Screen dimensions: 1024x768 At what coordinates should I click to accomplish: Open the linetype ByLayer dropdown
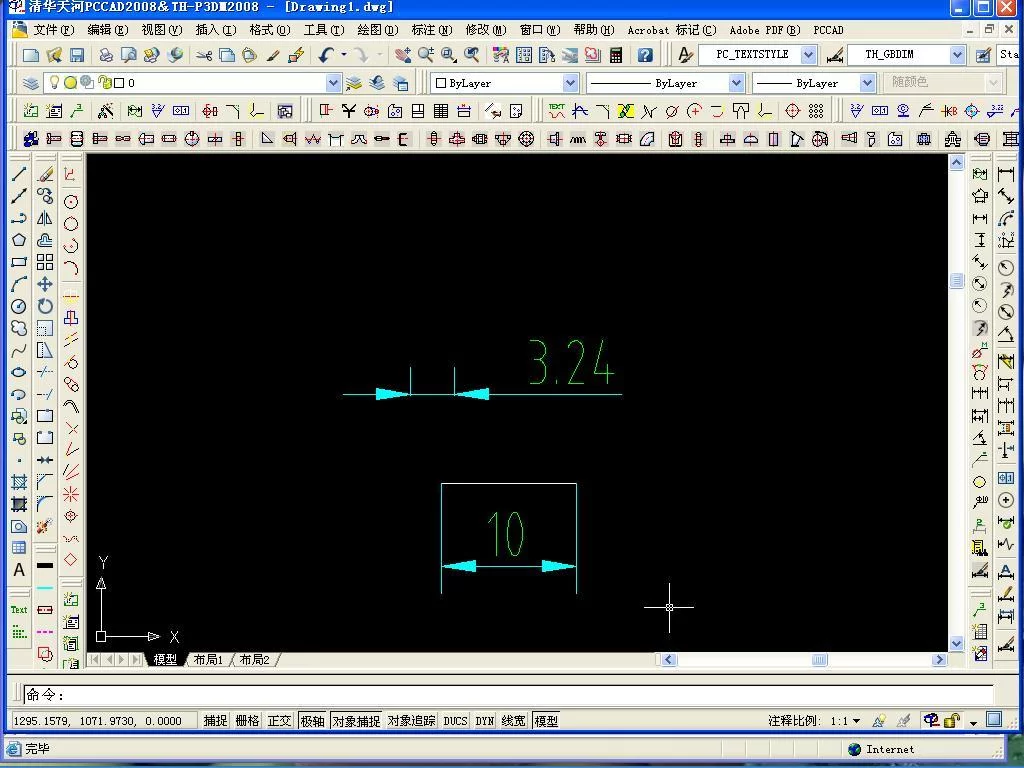click(x=736, y=83)
